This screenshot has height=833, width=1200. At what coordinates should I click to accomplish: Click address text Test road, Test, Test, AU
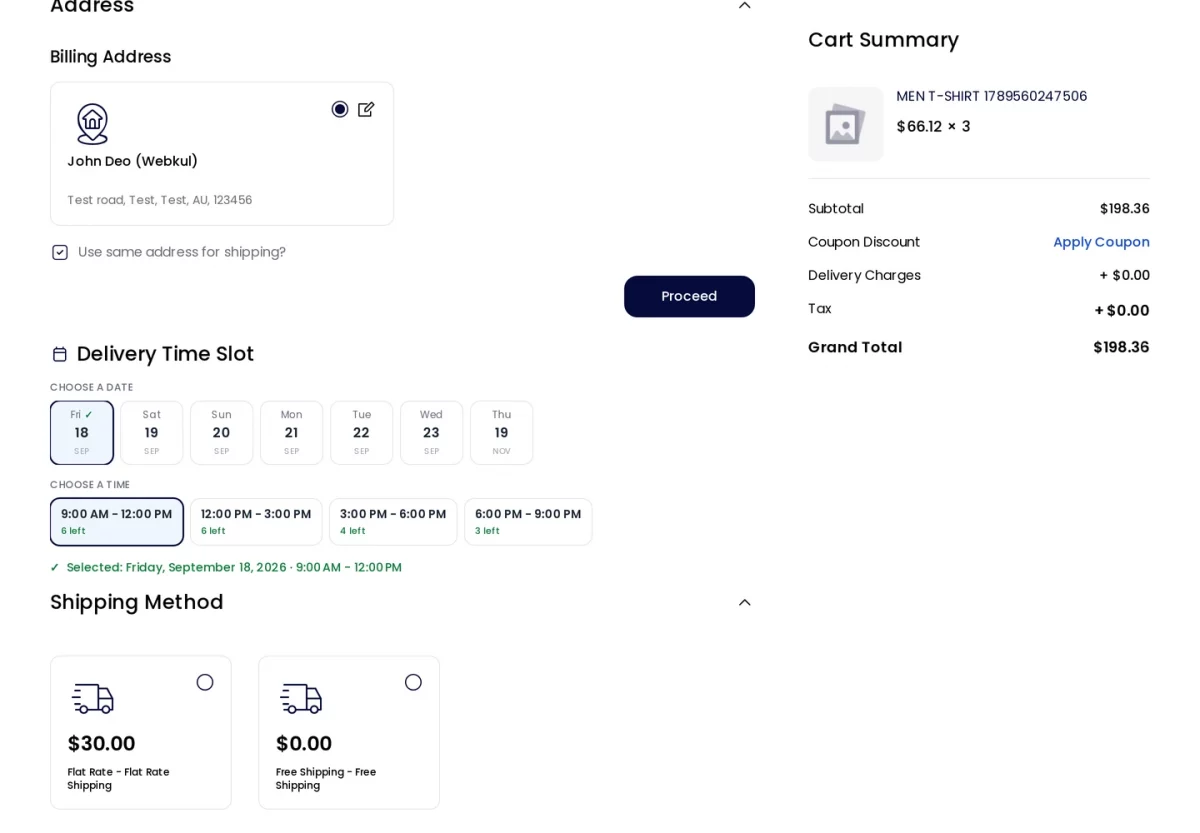159,200
